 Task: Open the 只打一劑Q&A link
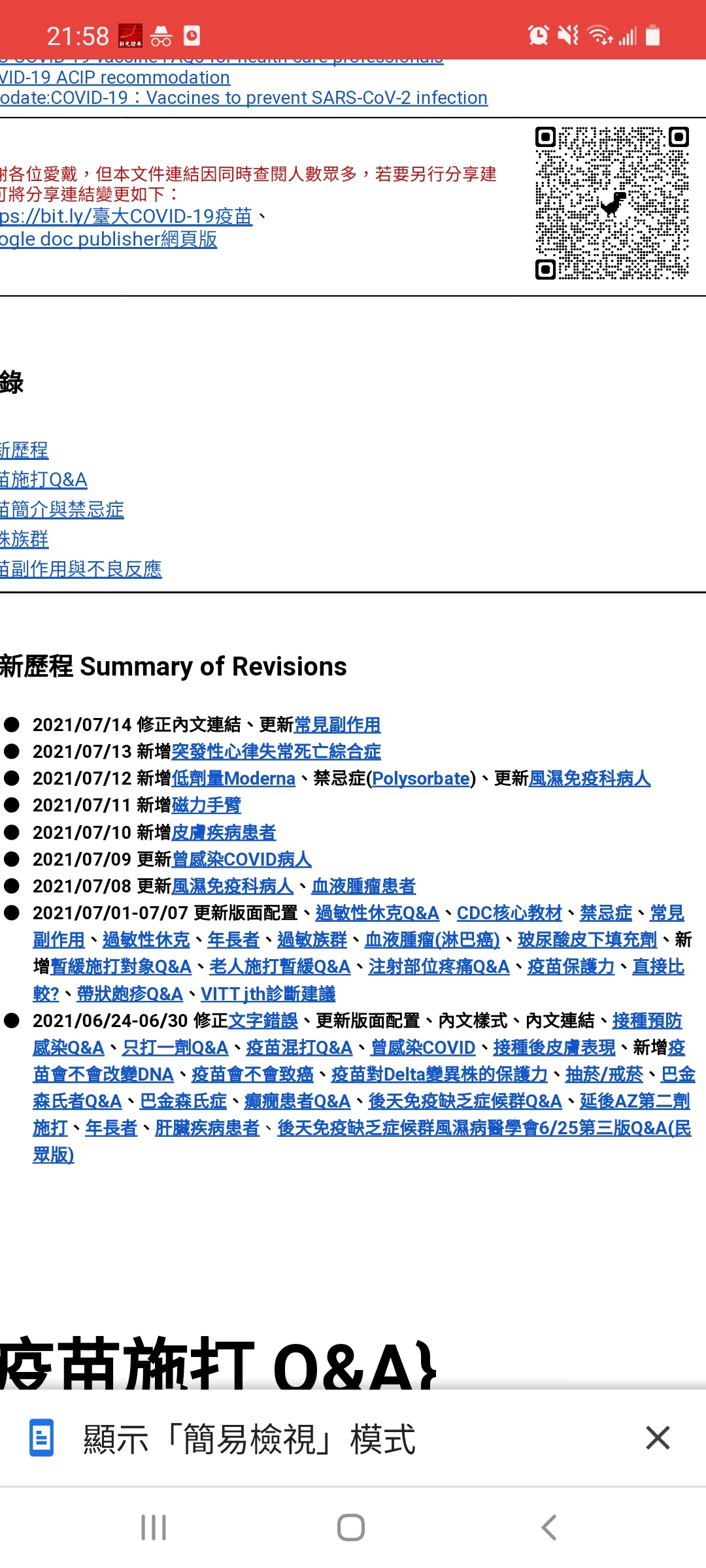click(x=175, y=1047)
